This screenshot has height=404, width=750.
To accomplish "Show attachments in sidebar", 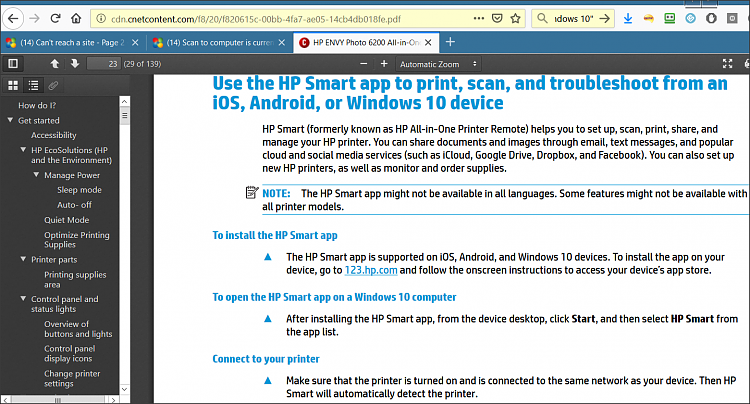I will click(x=53, y=86).
